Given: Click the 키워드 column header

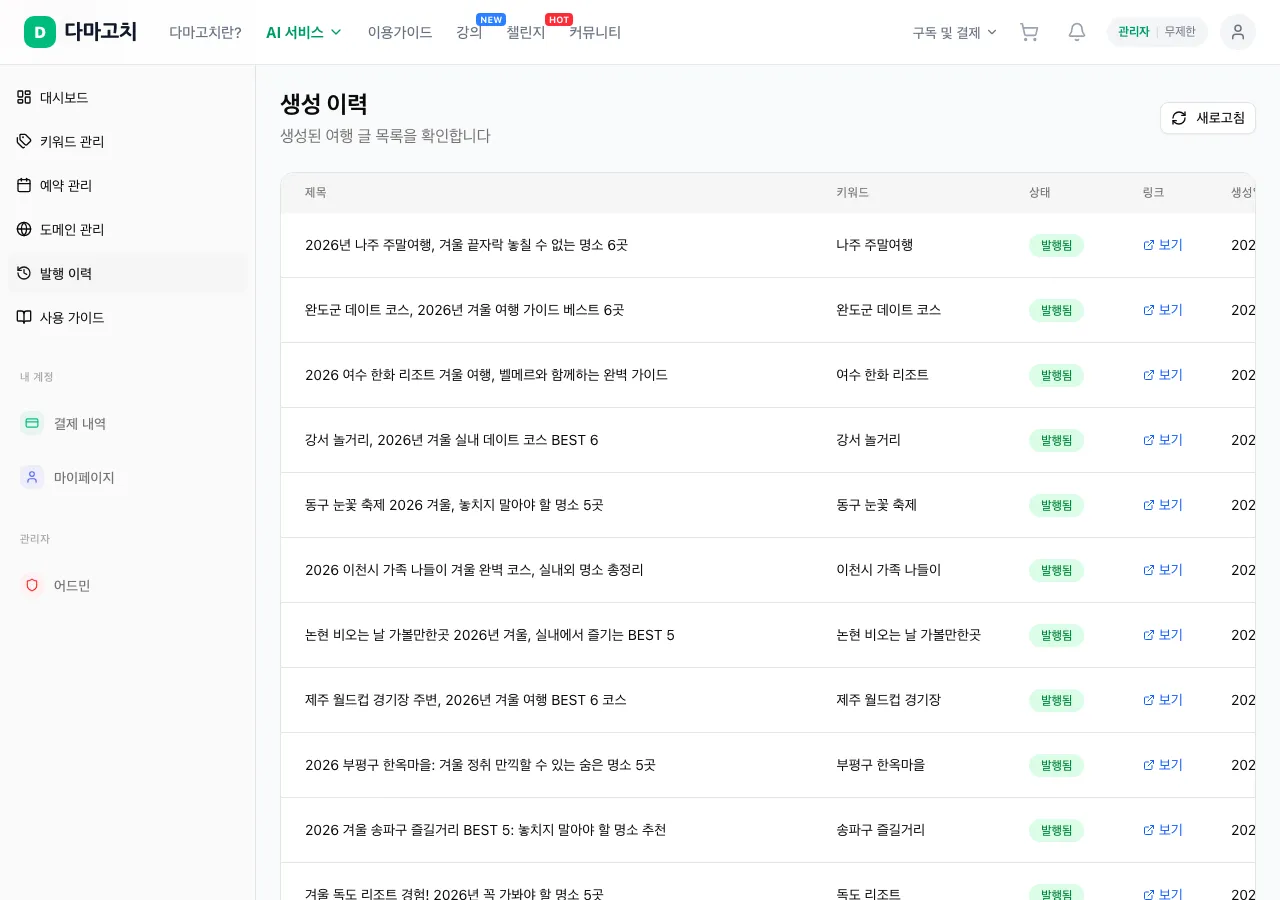Looking at the screenshot, I should [852, 192].
